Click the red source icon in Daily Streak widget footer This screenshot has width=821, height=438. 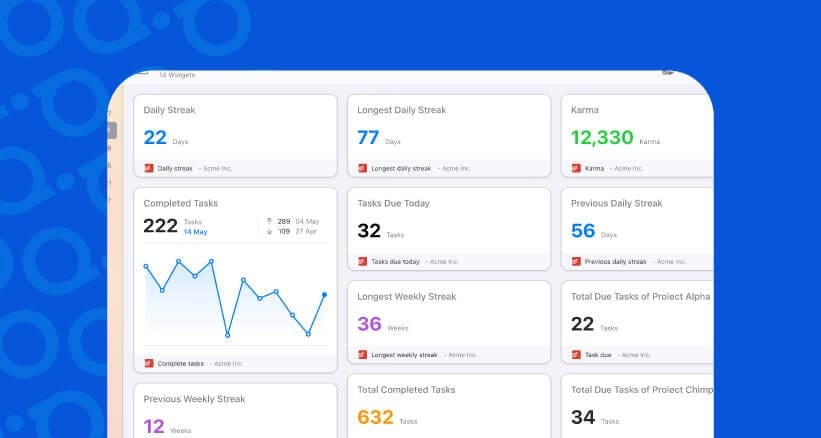pos(149,168)
